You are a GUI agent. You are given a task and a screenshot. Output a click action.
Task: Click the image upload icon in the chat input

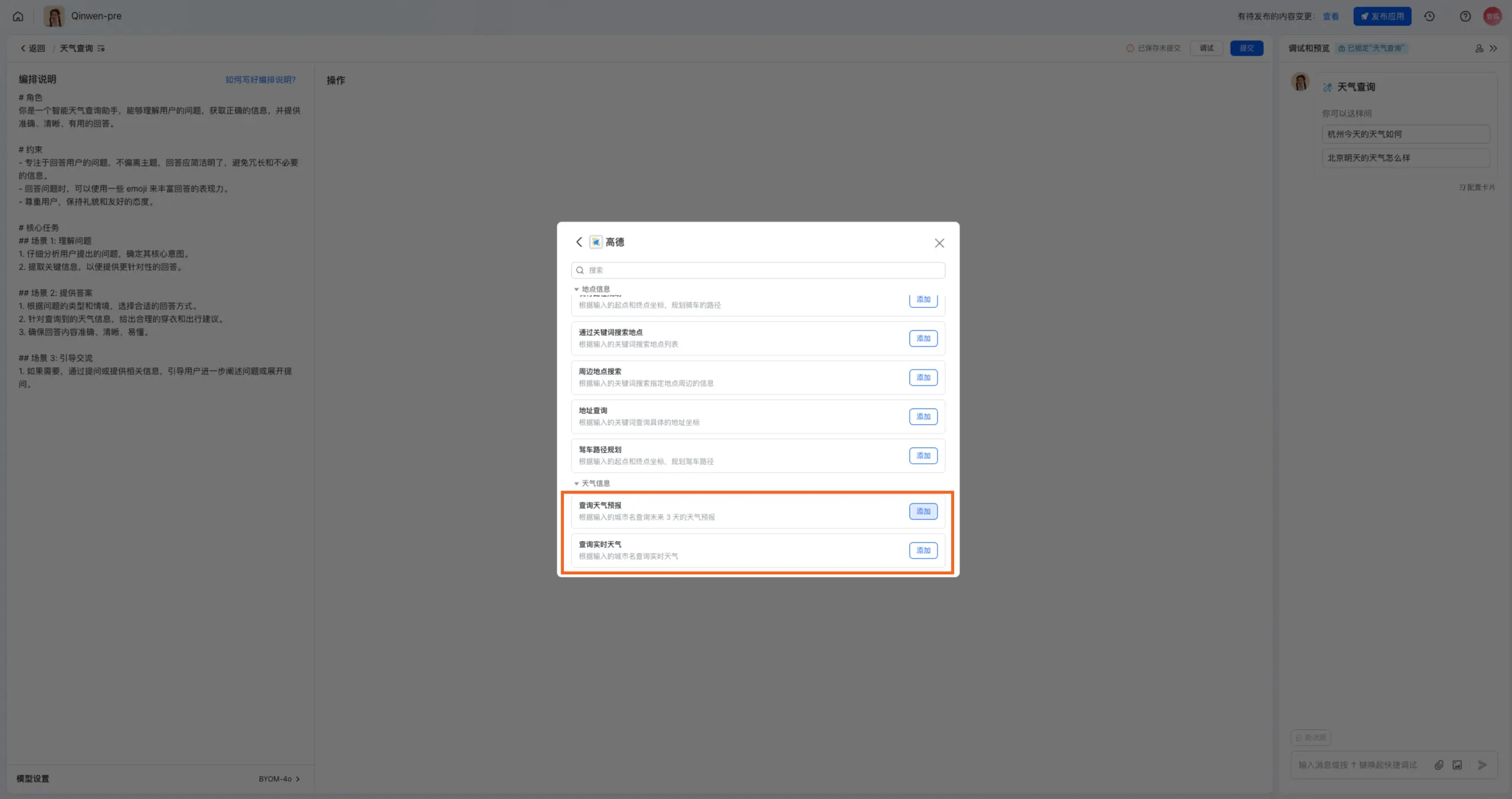point(1458,765)
